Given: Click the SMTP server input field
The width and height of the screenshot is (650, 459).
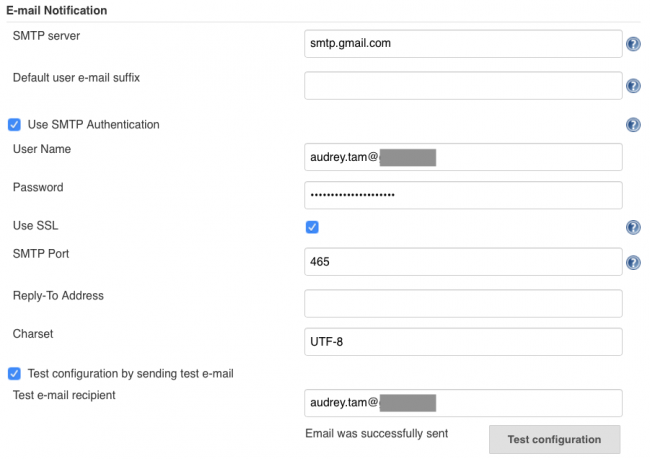Looking at the screenshot, I should 463,44.
